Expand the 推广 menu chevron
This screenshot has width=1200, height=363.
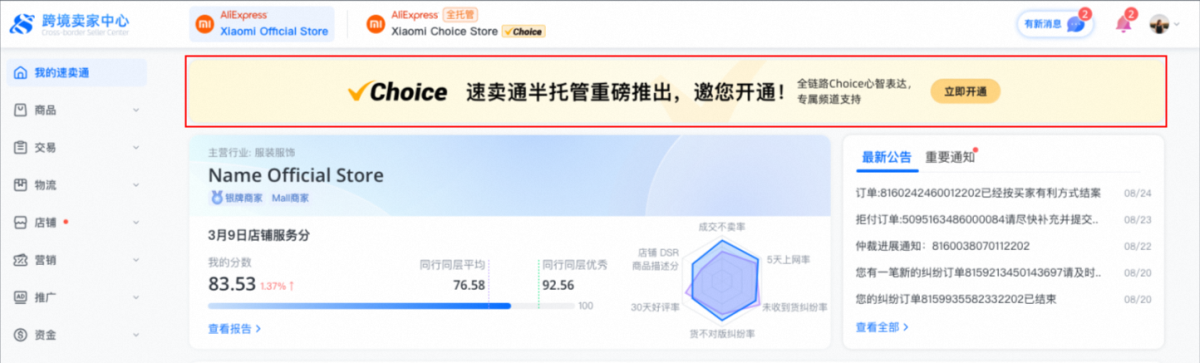136,297
